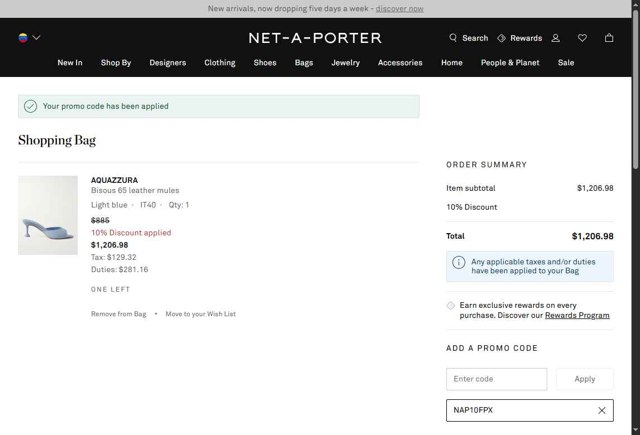Open the Jewelry menu

click(346, 63)
